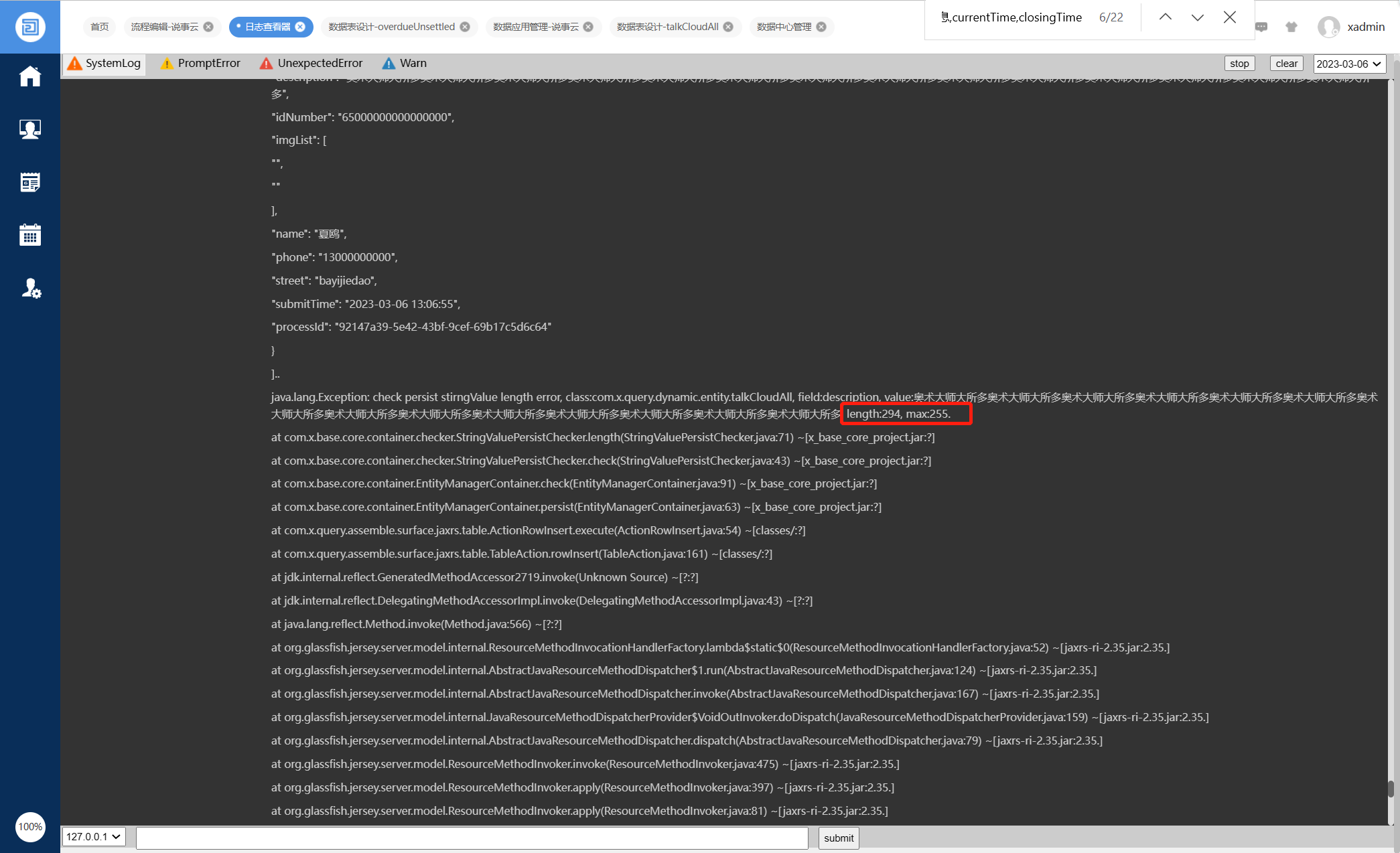Open the contacts/person card sidebar icon
Image resolution: width=1400 pixels, height=853 pixels.
30,129
